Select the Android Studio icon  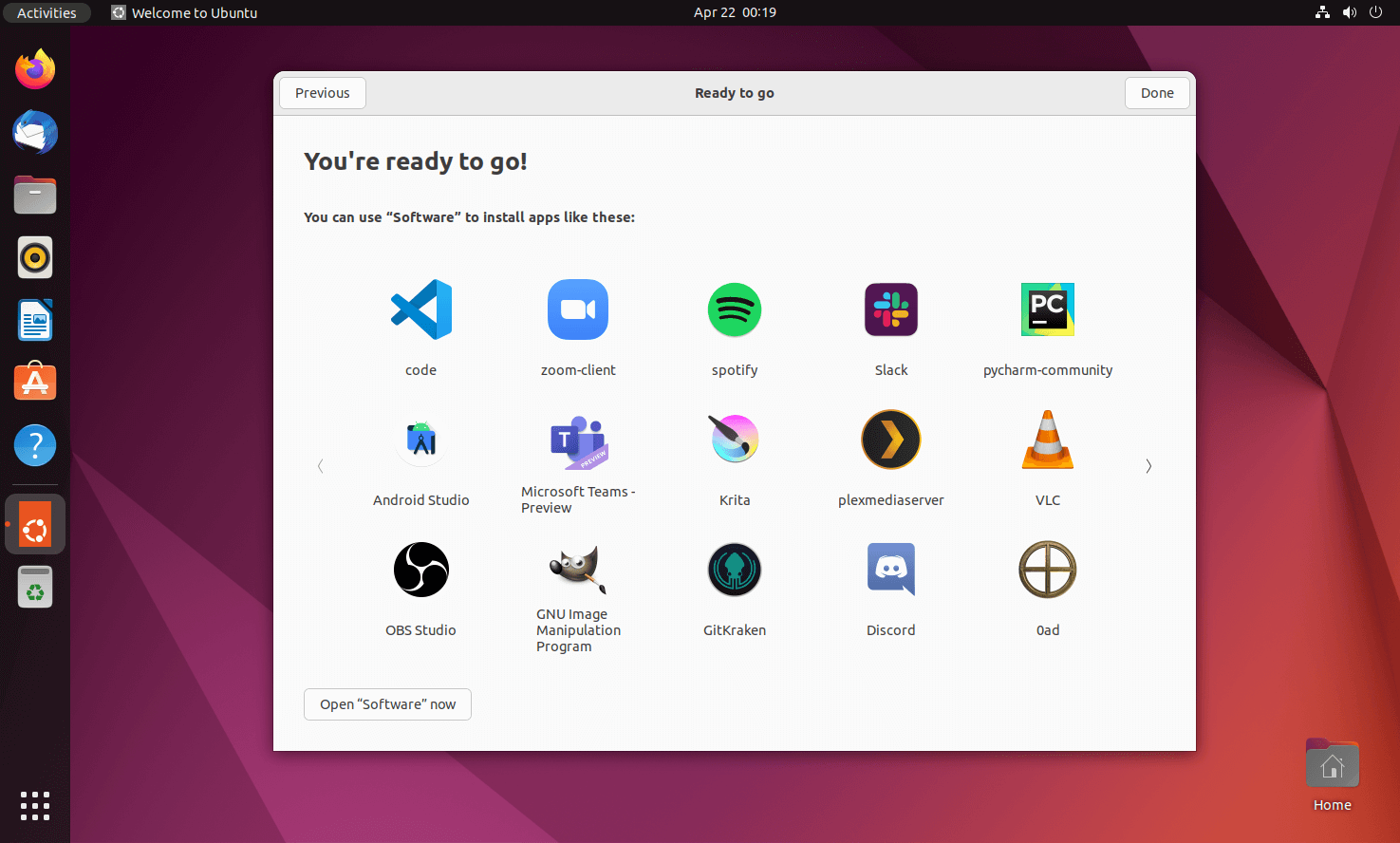click(420, 440)
